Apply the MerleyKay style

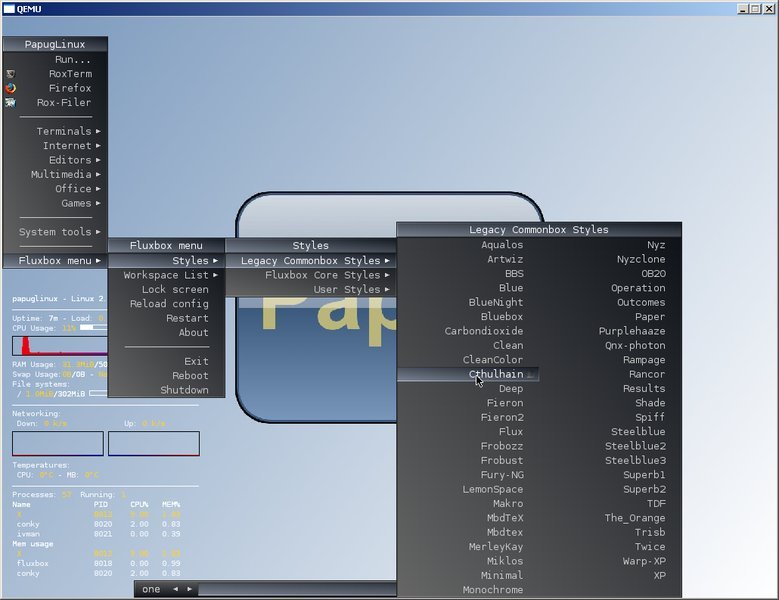468,547
